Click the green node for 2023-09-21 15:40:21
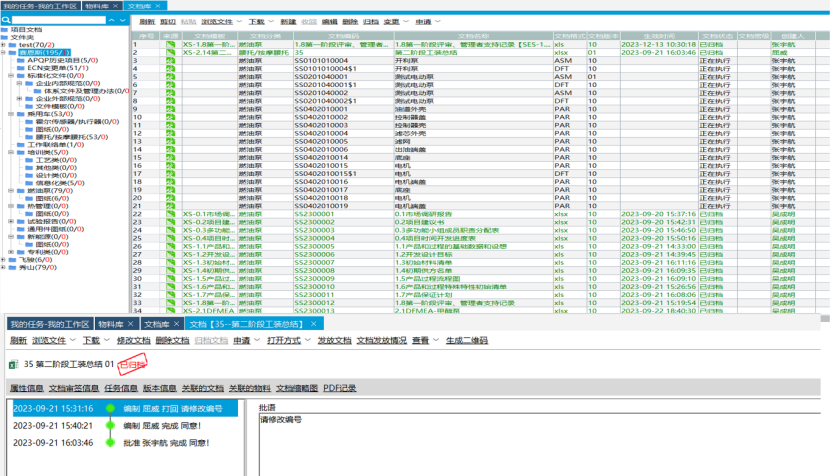831x476 pixels. (110, 425)
